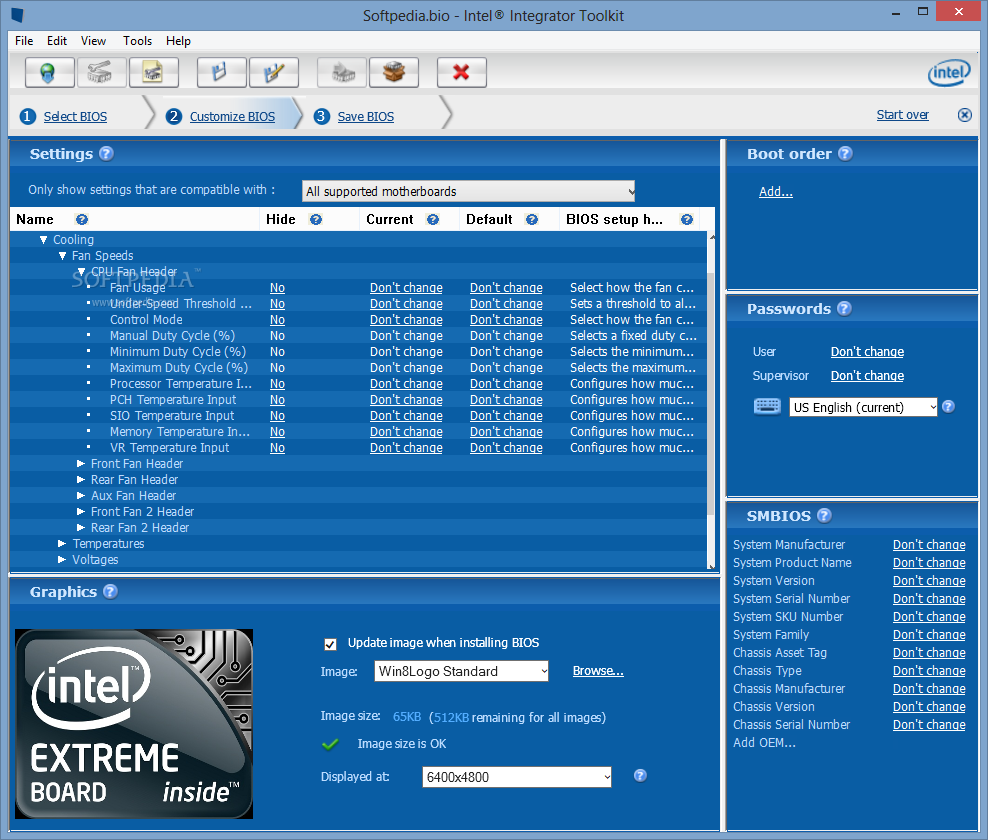Open the File menu
The width and height of the screenshot is (988, 840).
coord(24,41)
